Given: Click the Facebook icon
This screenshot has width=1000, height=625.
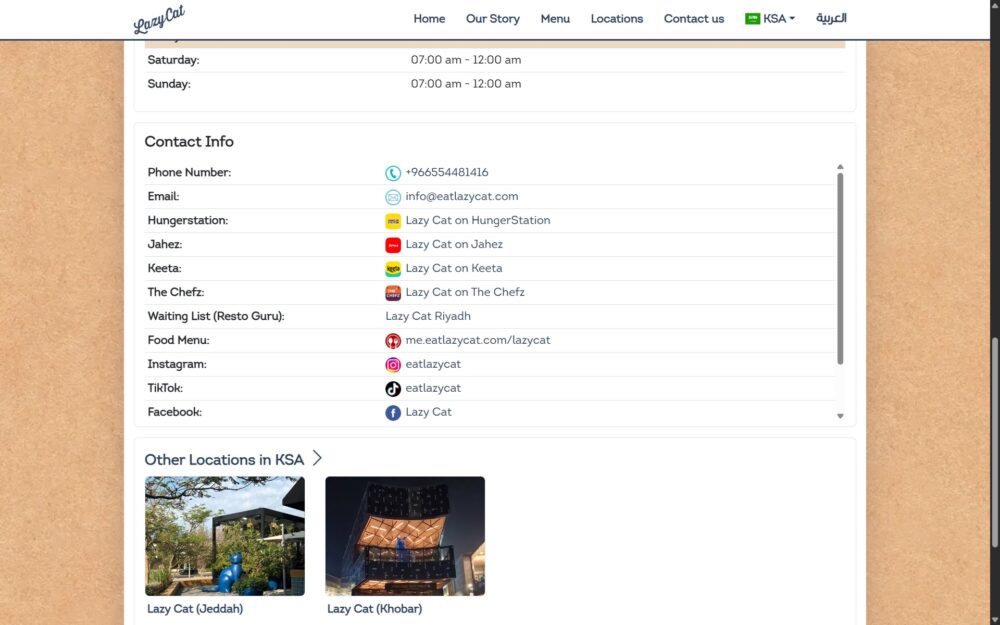Looking at the screenshot, I should (x=393, y=413).
